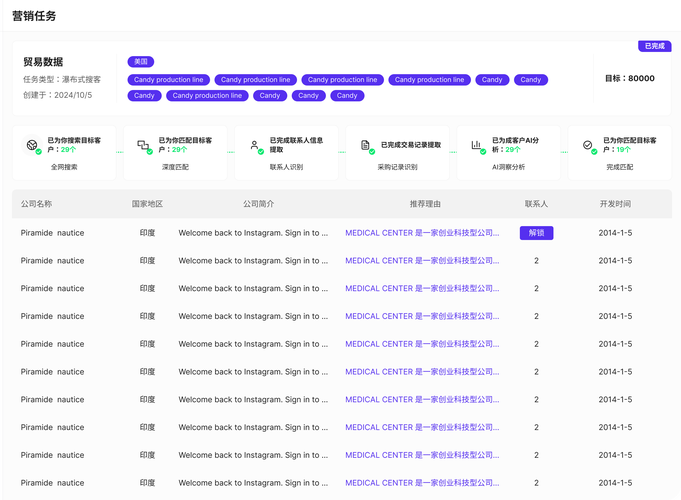681x500 pixels.
Task: Click the 开发时间 column header
Action: coord(615,204)
